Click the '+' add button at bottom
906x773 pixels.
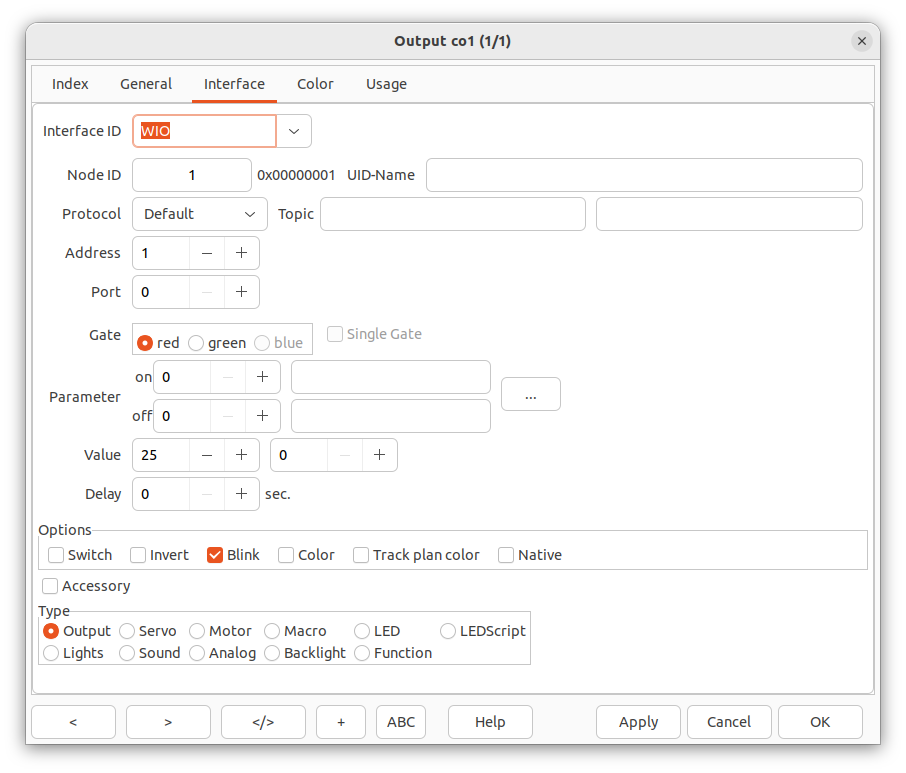341,722
